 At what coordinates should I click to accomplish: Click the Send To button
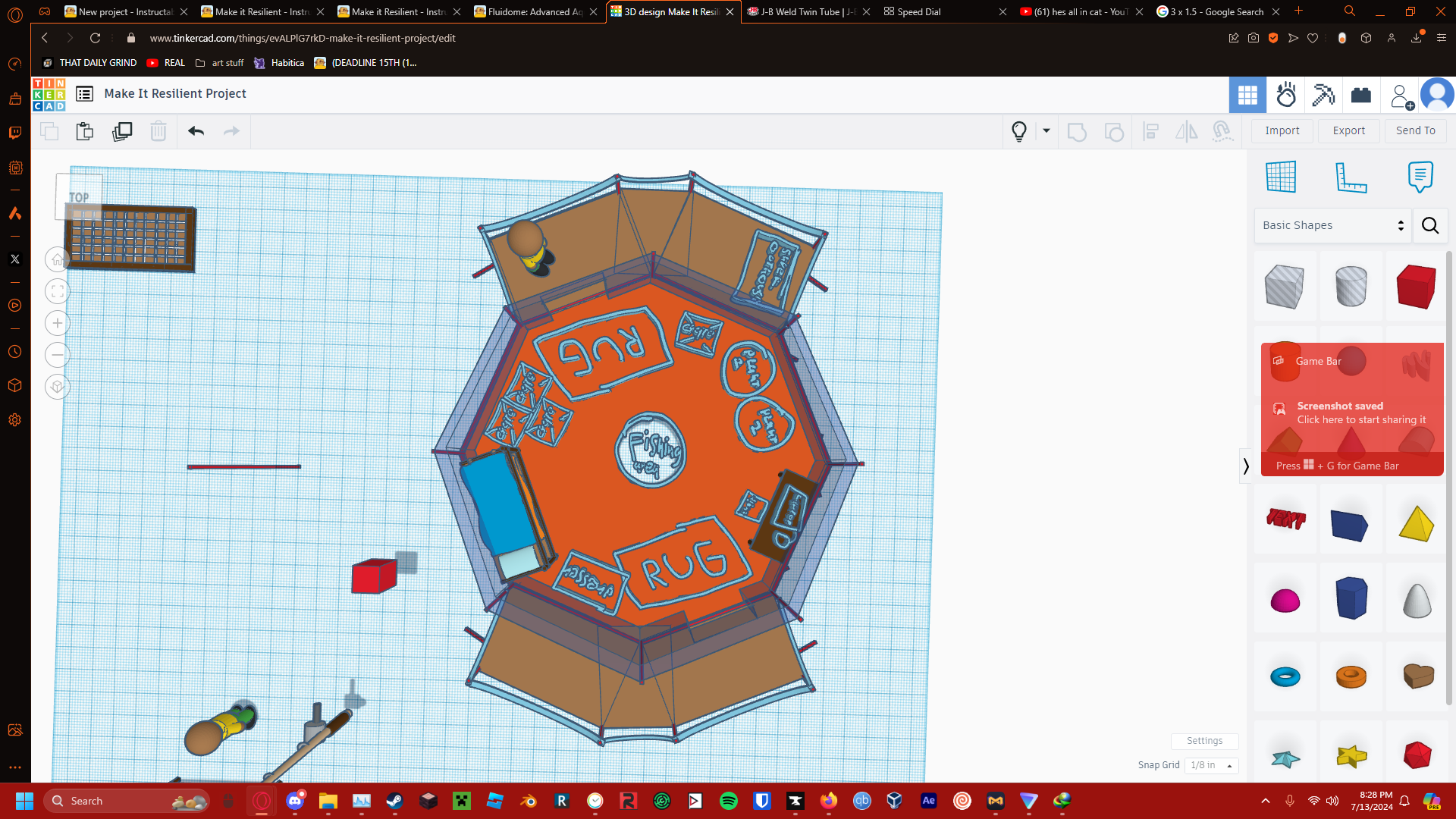tap(1415, 130)
